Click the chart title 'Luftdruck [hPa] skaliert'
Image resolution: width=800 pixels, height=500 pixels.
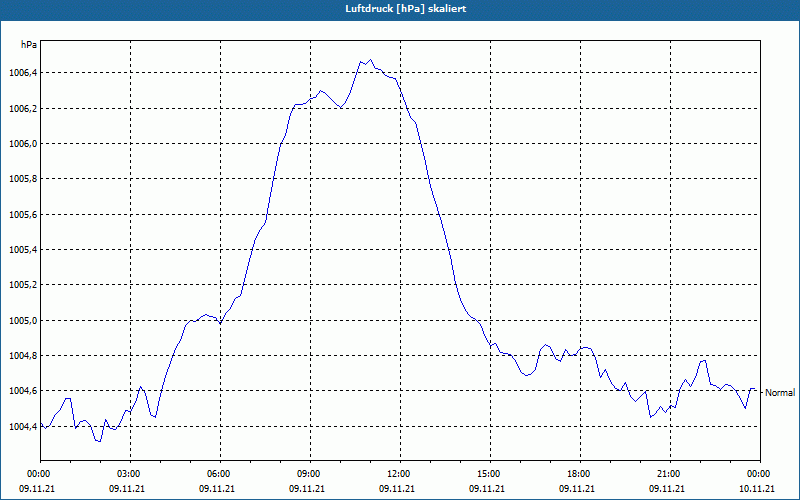point(405,9)
